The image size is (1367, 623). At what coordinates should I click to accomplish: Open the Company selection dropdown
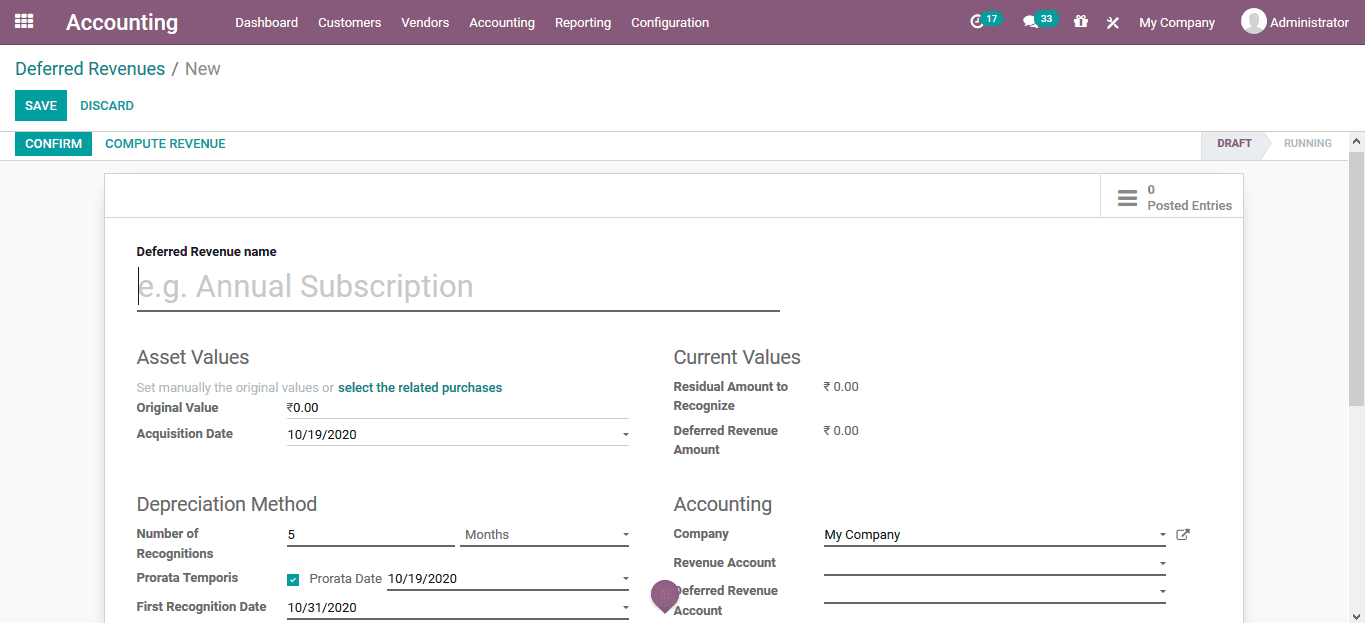point(1160,534)
